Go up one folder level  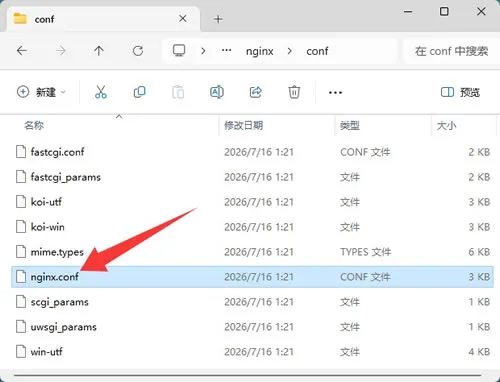[99, 51]
